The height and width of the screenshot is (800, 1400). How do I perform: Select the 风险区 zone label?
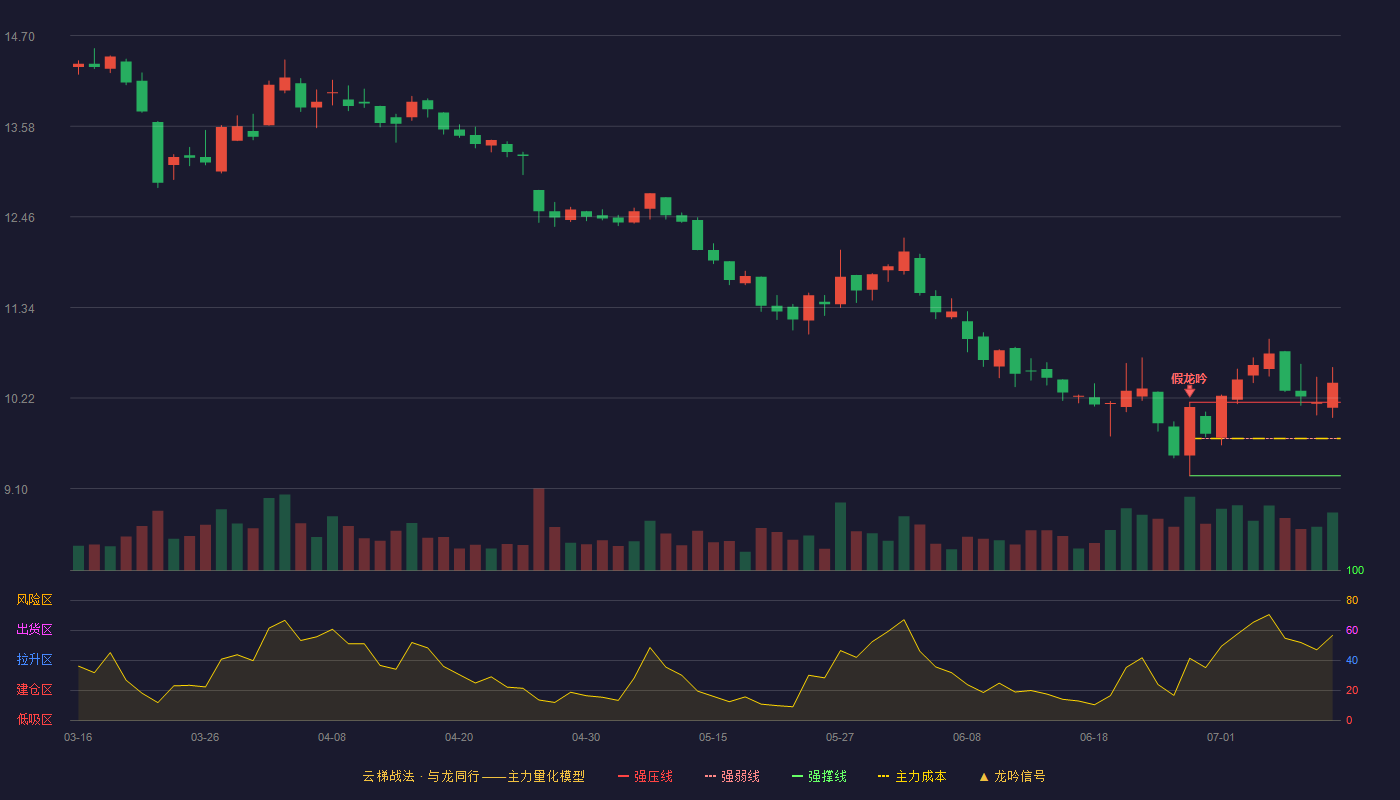point(34,600)
